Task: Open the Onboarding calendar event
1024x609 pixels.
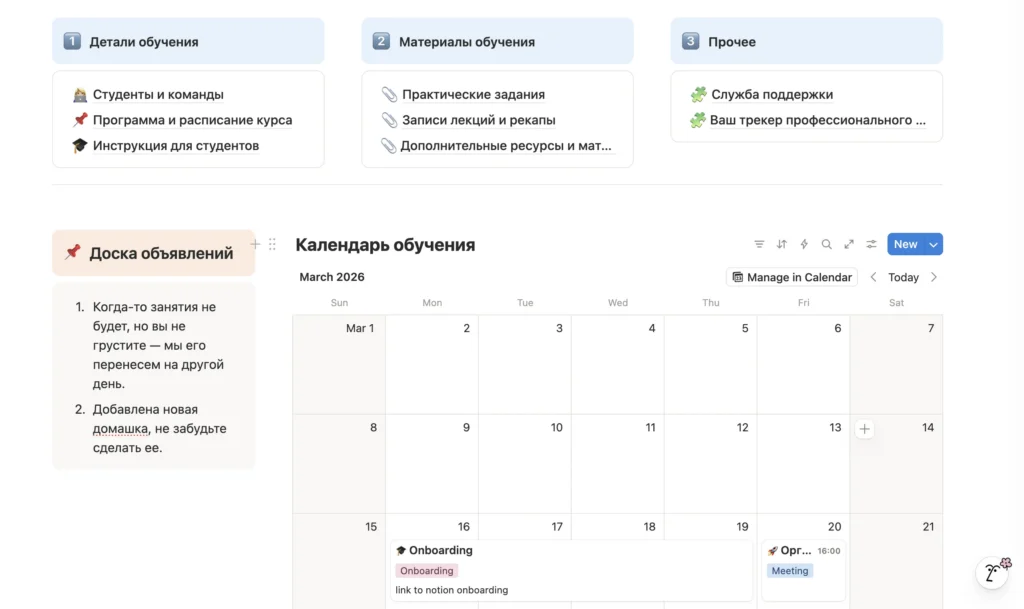Action: coord(441,550)
